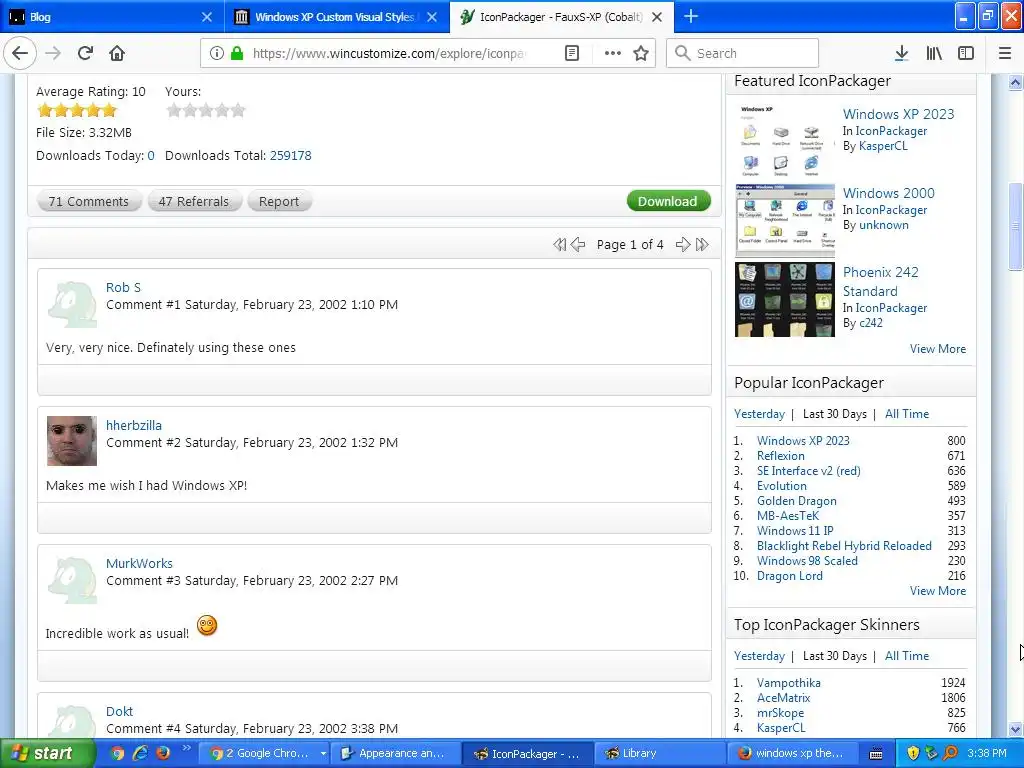Open the downloads arrow icon
The height and width of the screenshot is (768, 1024).
click(901, 53)
